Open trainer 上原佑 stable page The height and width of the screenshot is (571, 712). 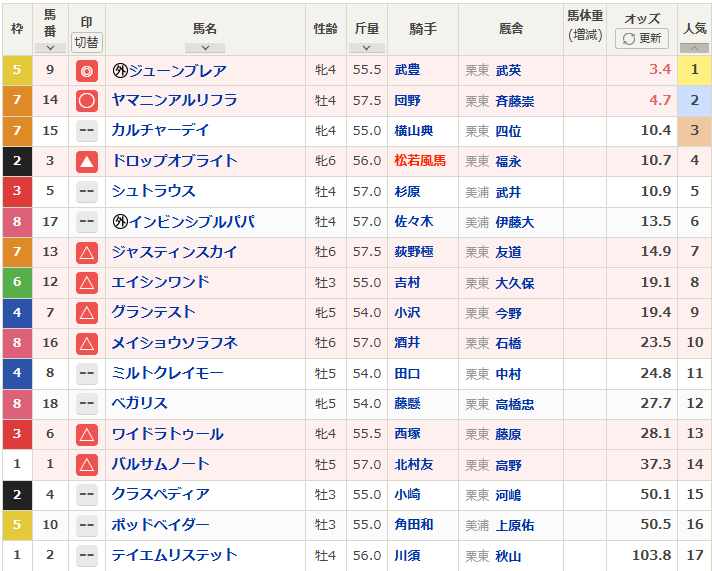514,526
